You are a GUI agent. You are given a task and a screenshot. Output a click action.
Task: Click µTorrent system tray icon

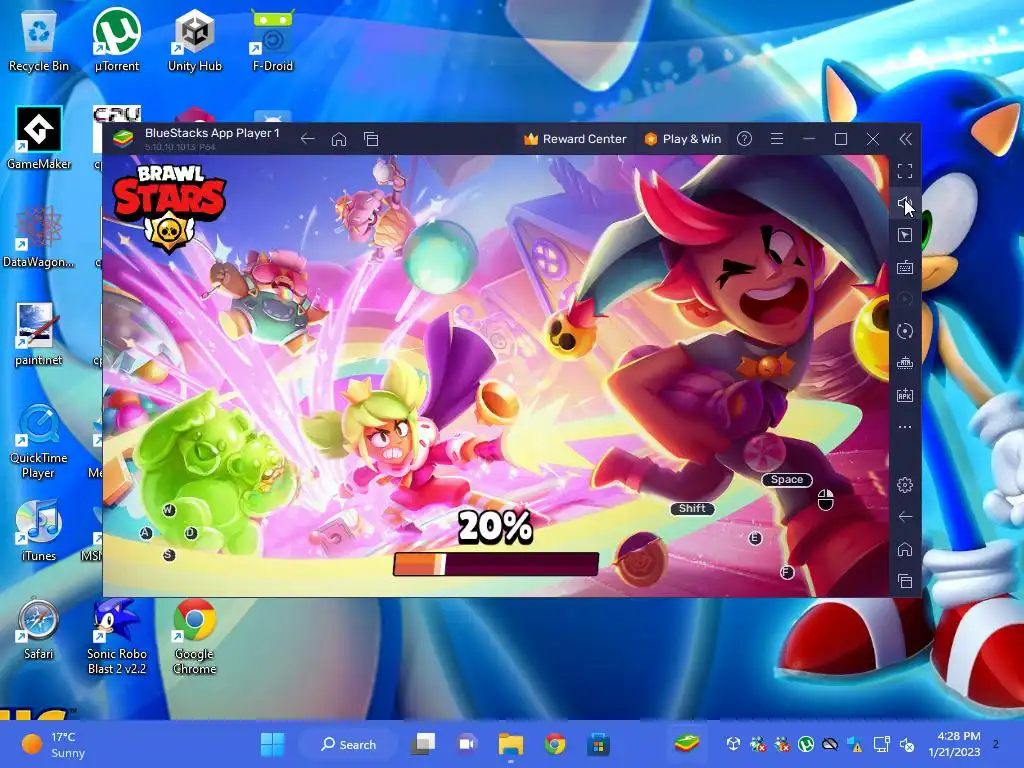click(806, 744)
